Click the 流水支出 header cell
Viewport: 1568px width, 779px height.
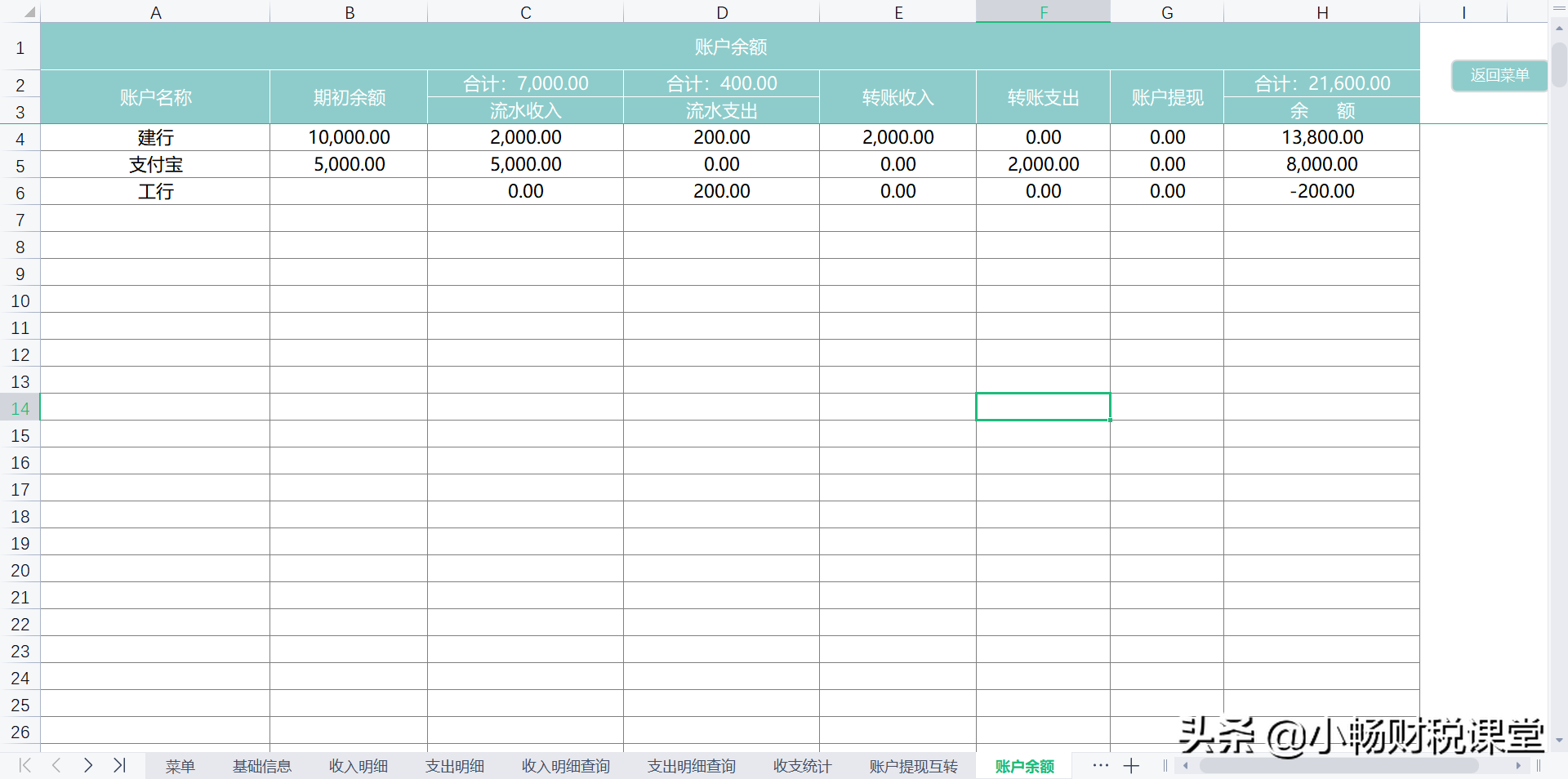721,110
